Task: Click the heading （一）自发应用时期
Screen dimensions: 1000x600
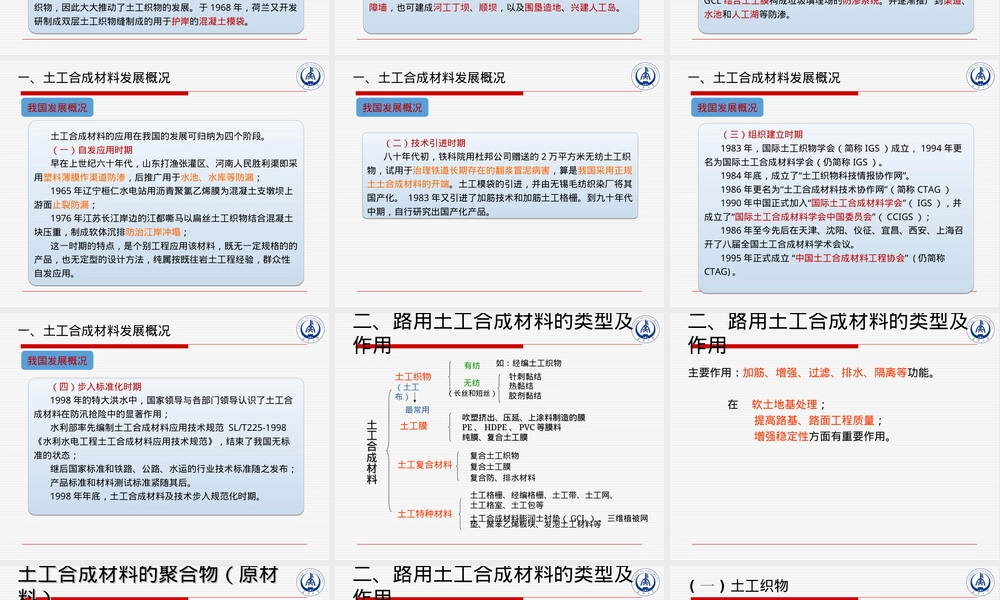Action: click(x=92, y=150)
